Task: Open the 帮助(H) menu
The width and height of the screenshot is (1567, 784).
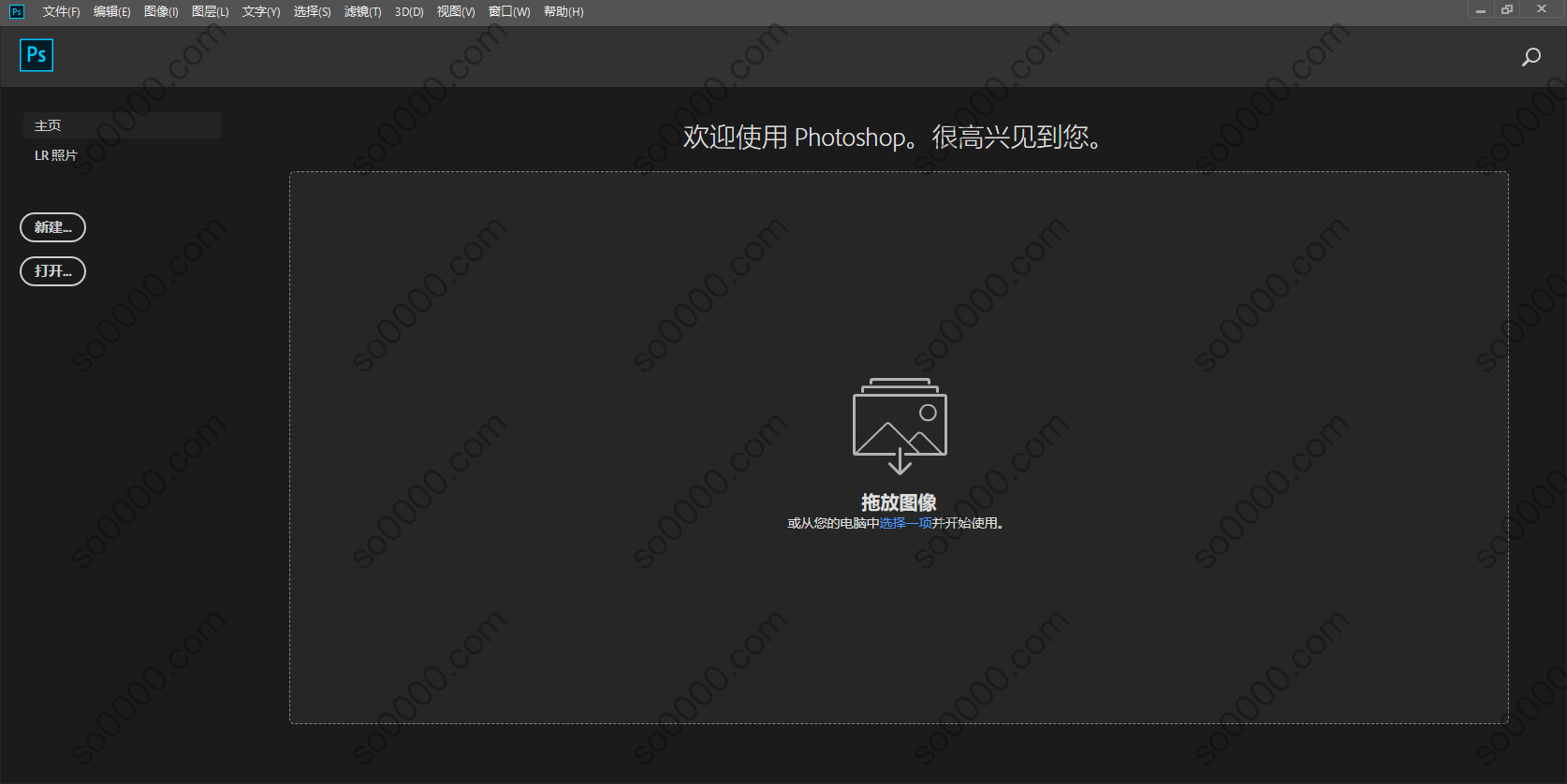Action: click(x=564, y=12)
